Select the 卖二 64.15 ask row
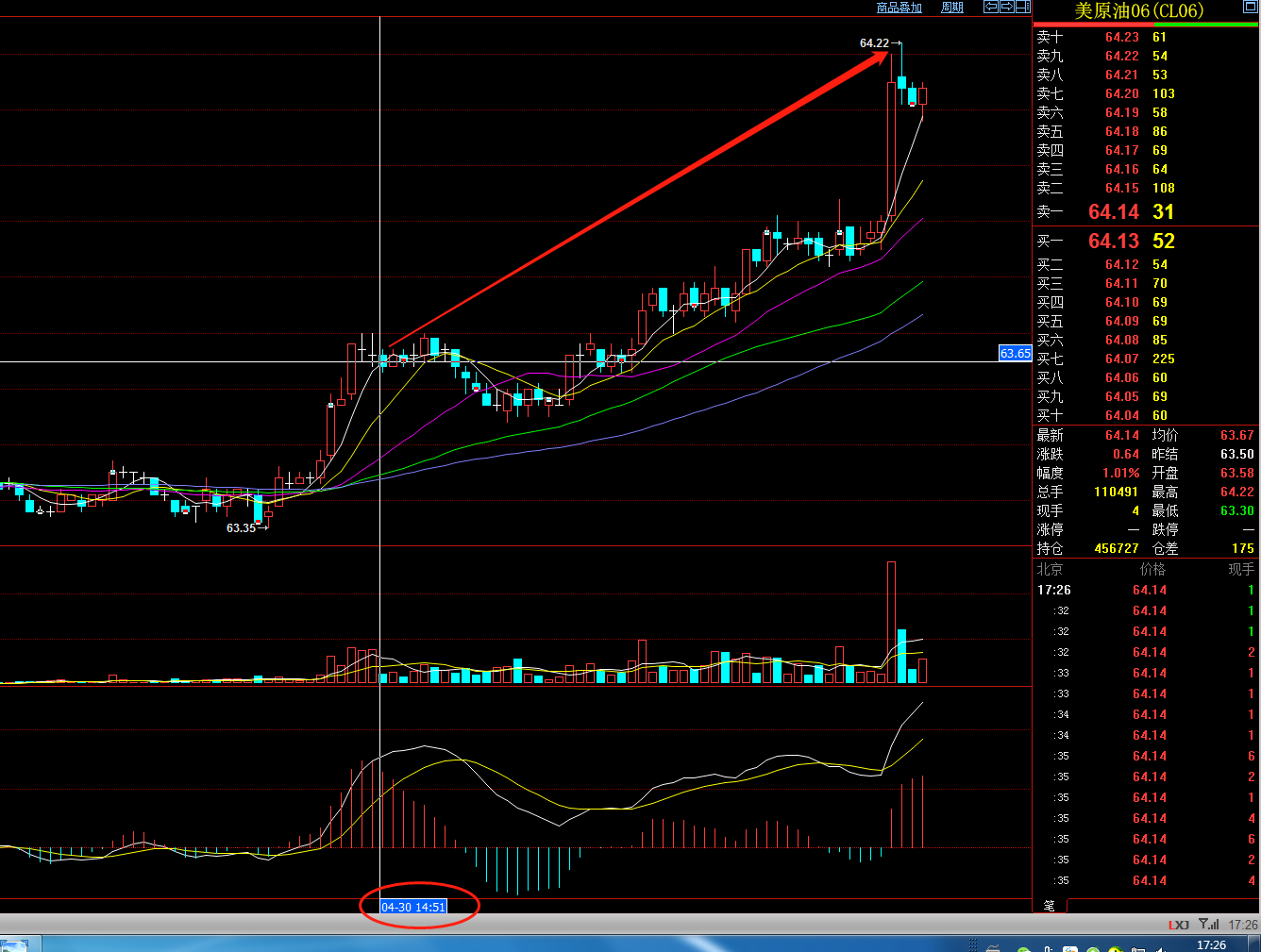Viewport: 1261px width, 952px height. [1146, 188]
